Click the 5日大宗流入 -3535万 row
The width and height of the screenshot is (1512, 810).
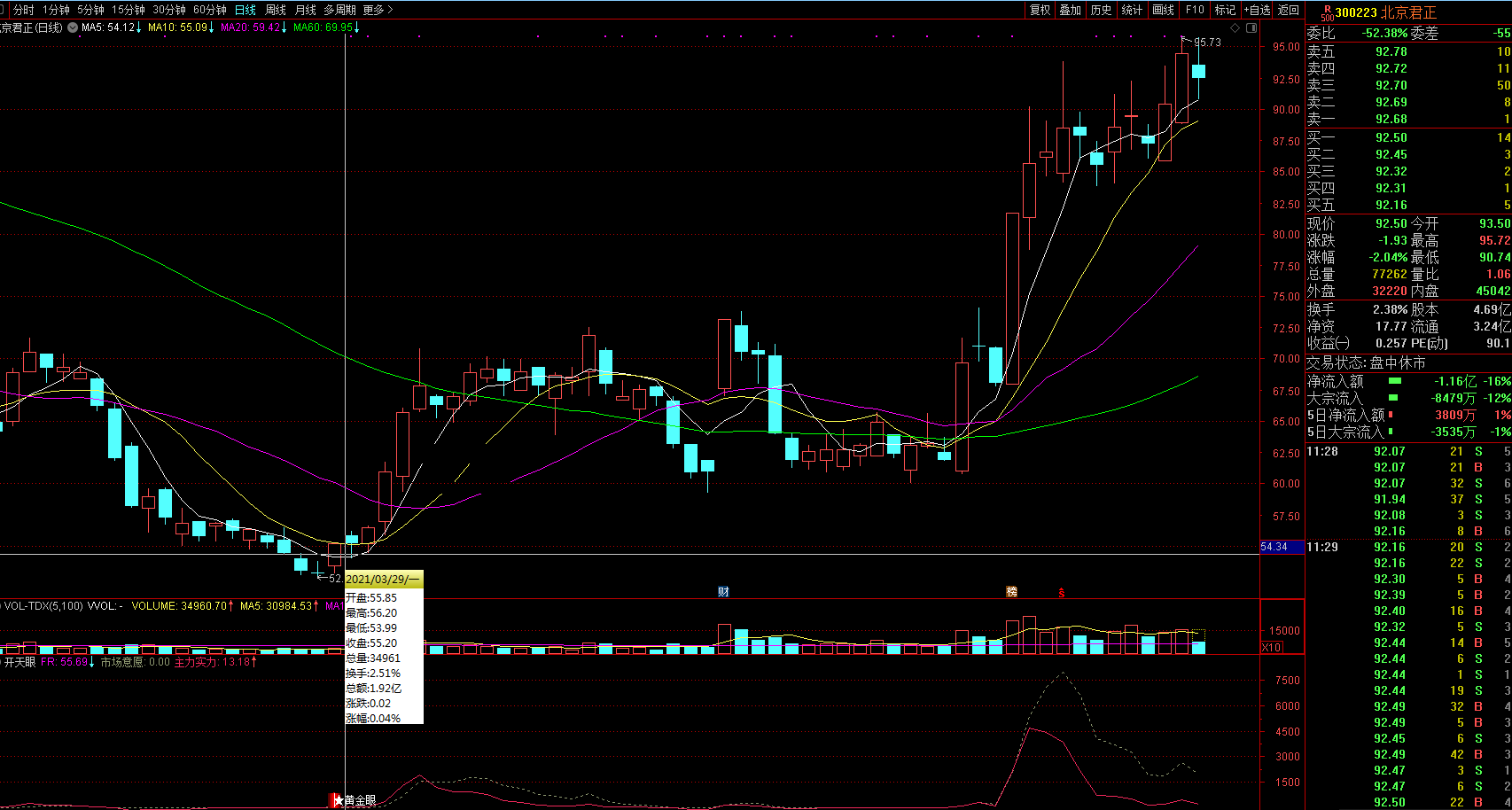tap(1408, 432)
